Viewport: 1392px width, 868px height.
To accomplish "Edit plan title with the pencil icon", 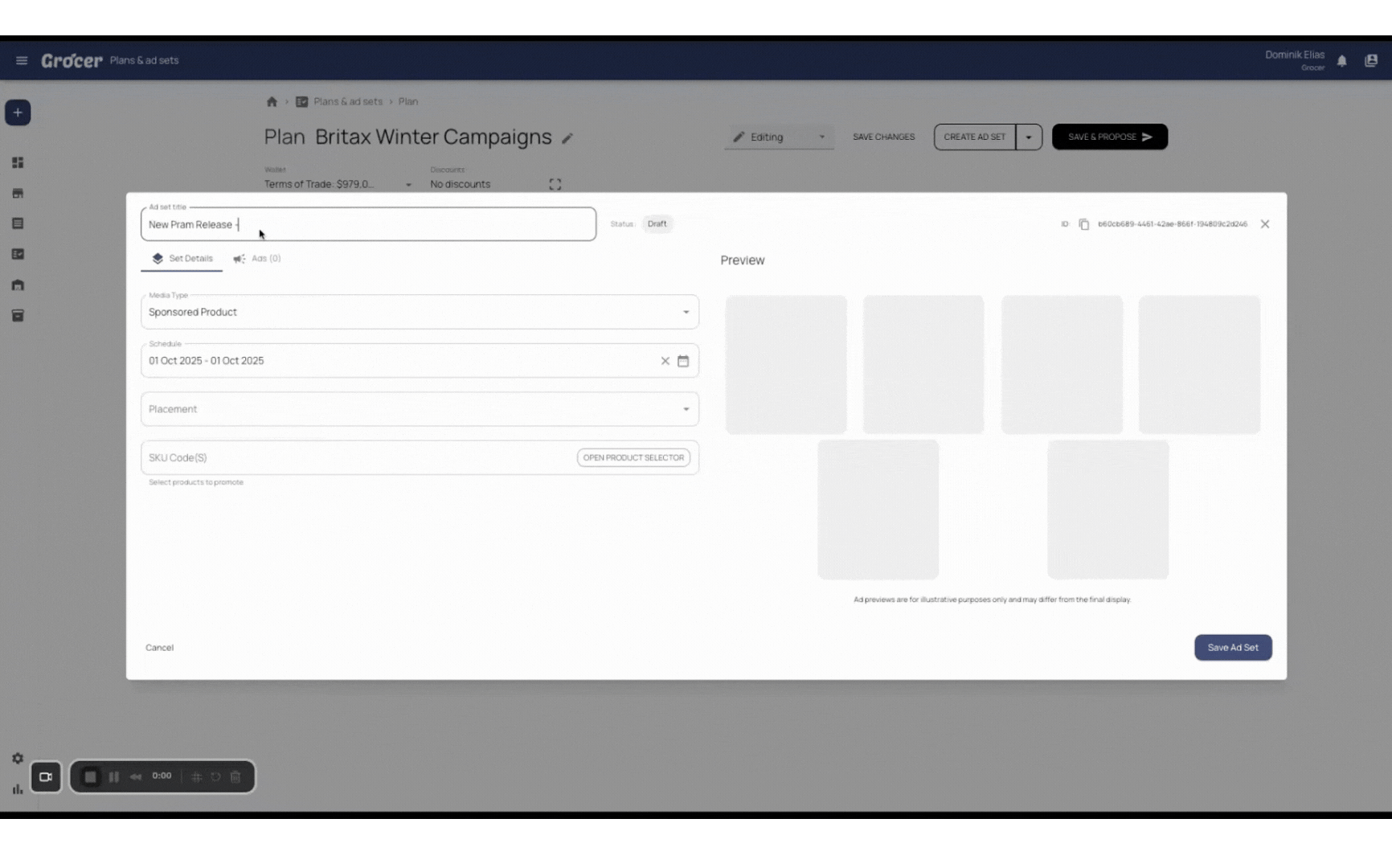I will pos(567,138).
